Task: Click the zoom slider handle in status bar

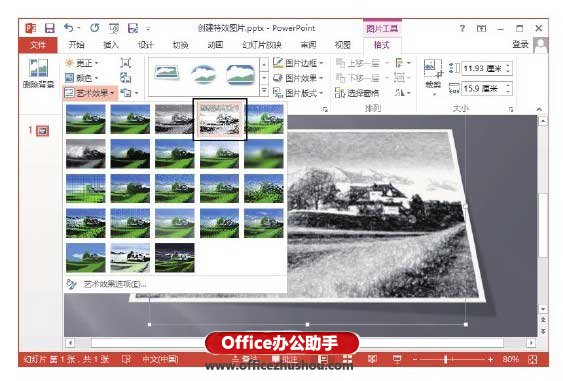Action: [x=446, y=359]
